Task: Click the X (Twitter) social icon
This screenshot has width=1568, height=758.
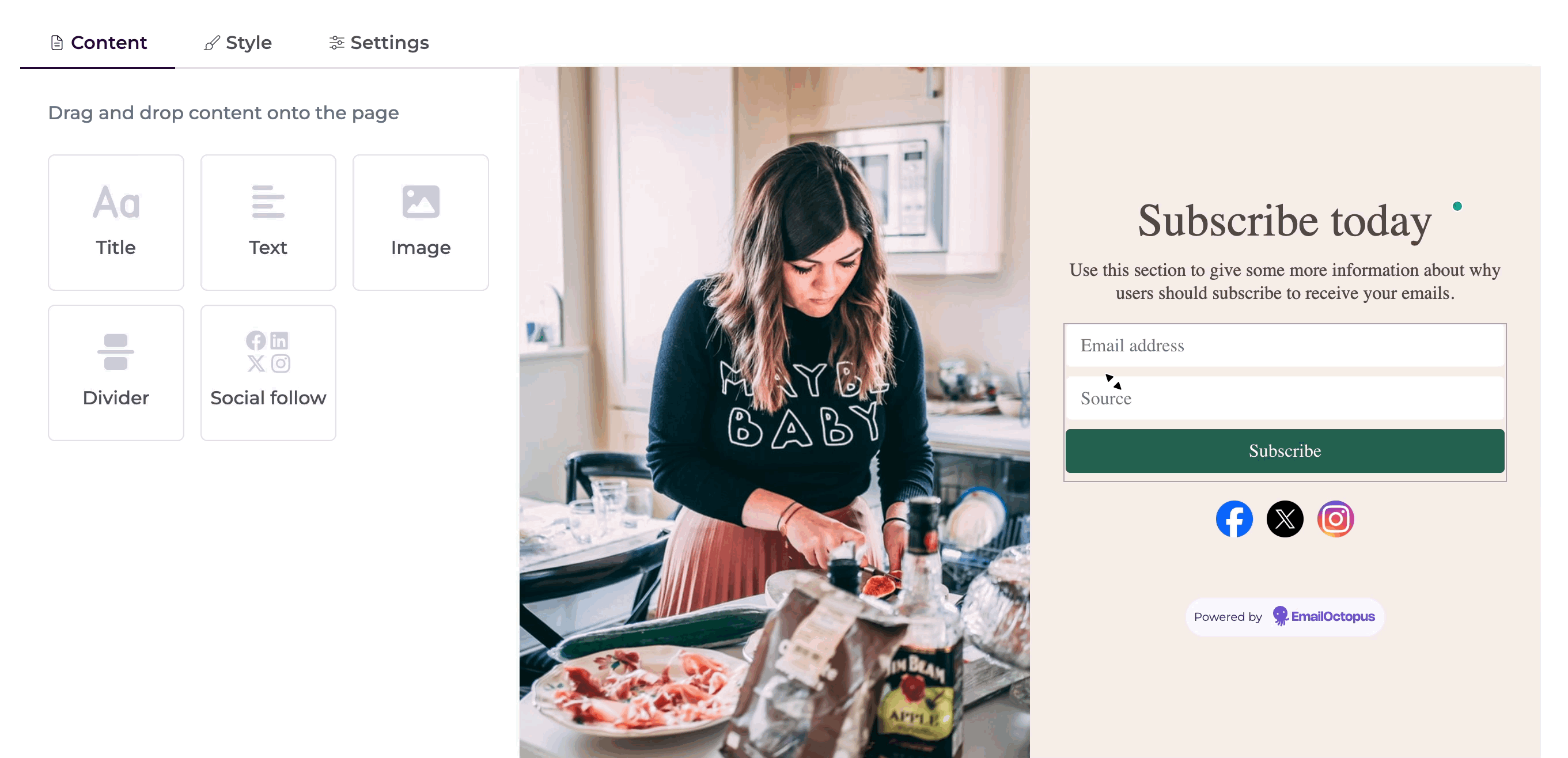Action: coord(1285,519)
